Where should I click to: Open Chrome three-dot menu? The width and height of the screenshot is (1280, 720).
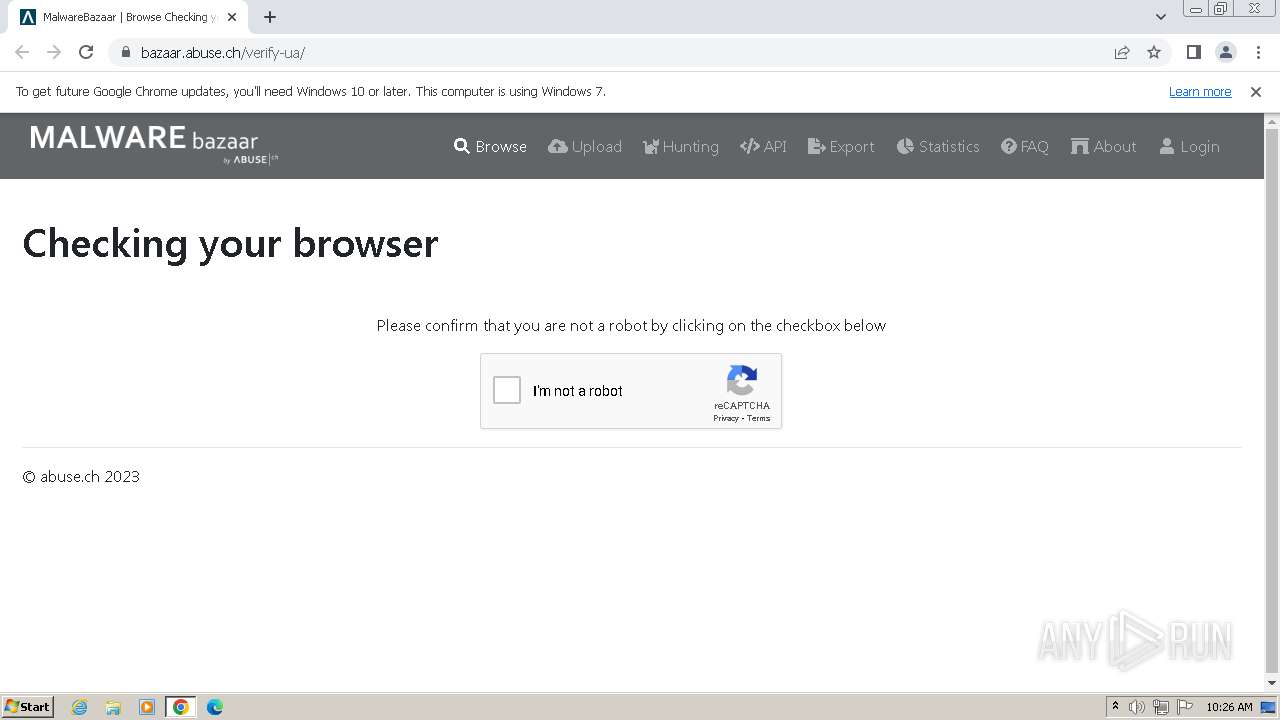[1258, 52]
